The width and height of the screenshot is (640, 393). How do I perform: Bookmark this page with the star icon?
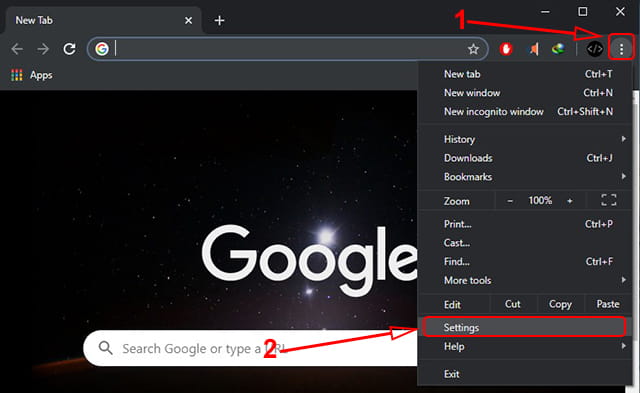[473, 49]
